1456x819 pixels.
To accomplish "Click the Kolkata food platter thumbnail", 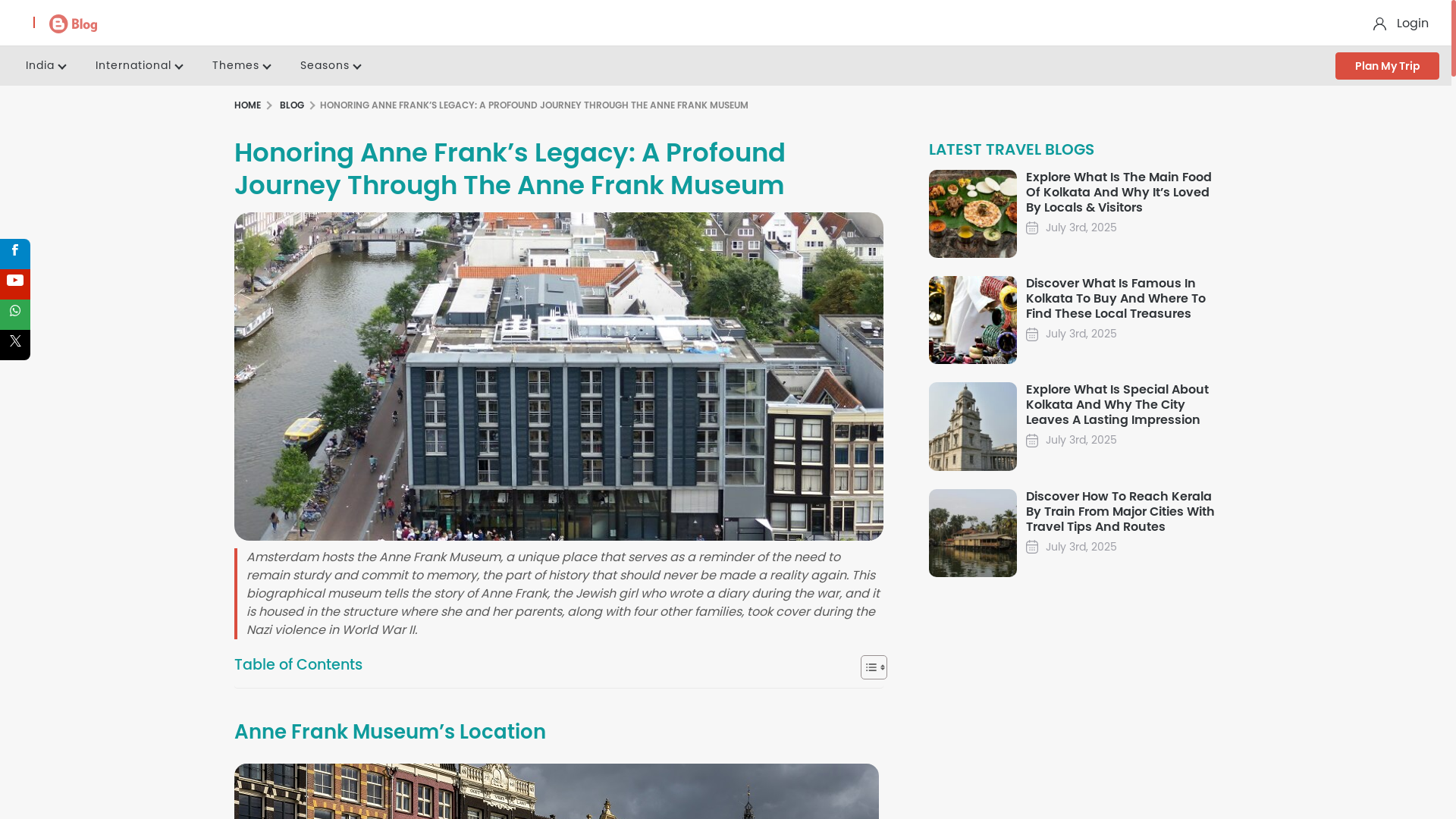I will (973, 214).
